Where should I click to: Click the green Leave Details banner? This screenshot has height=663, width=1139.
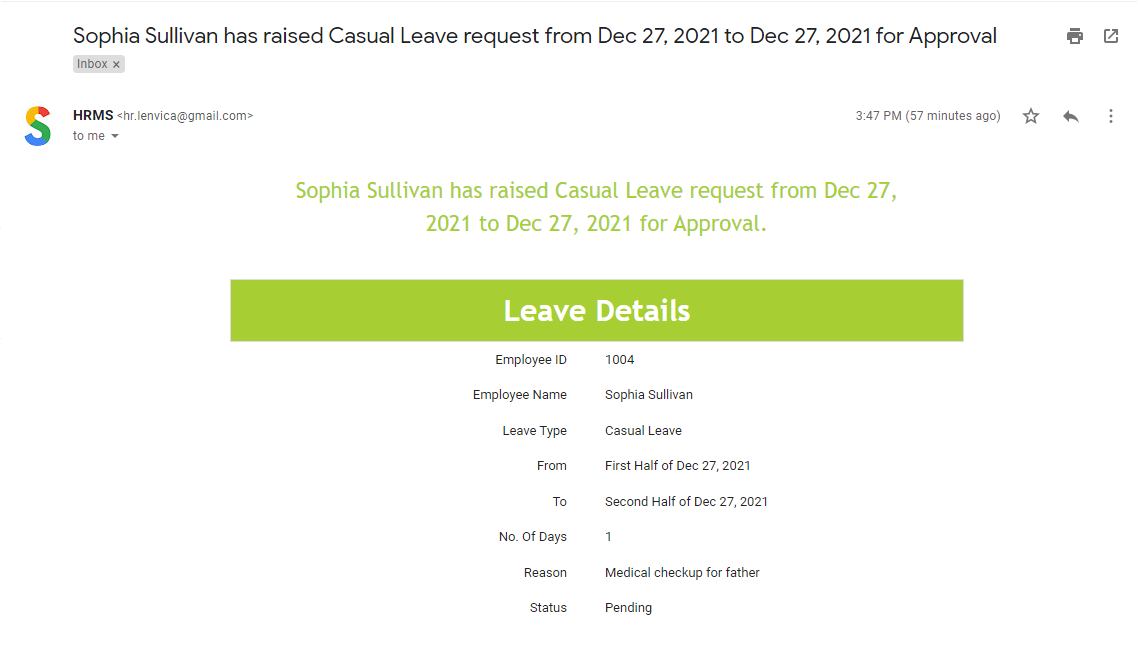coord(597,310)
